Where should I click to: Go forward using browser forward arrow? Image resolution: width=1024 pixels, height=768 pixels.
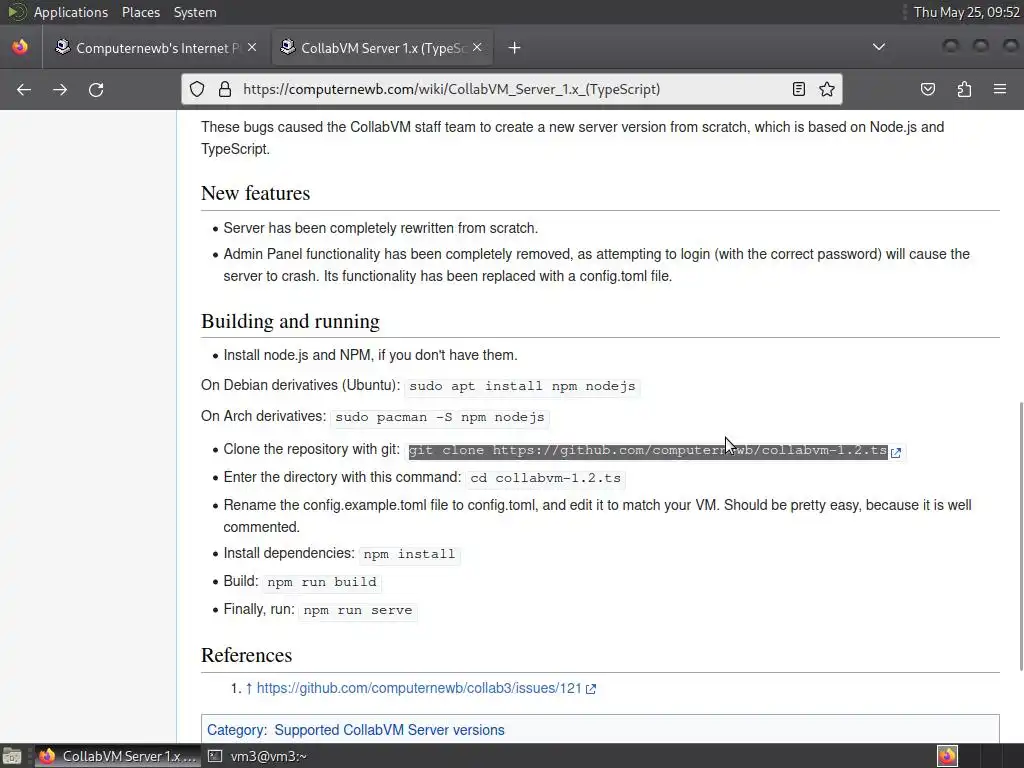60,89
